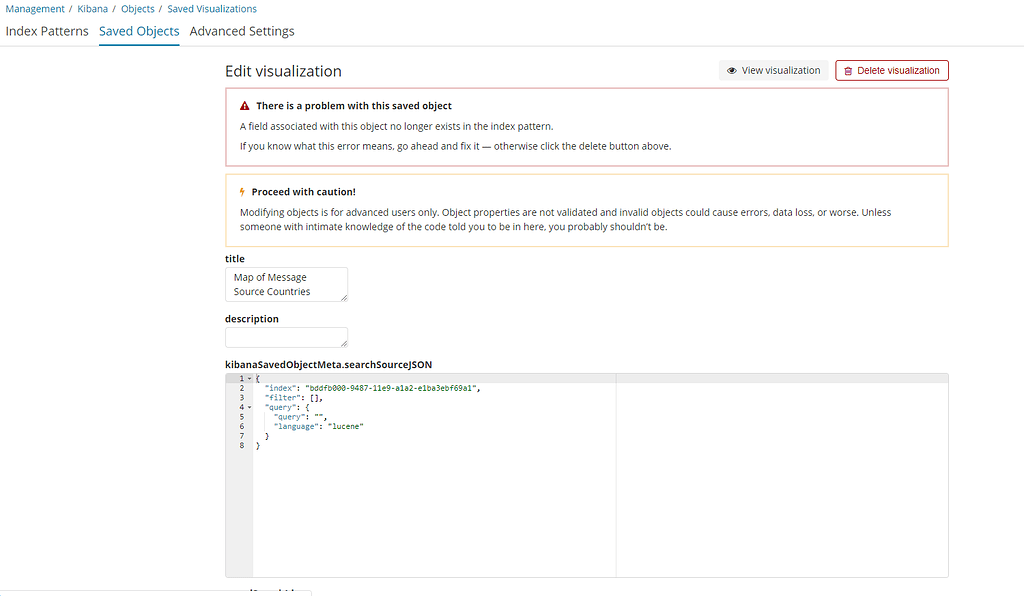The width and height of the screenshot is (1024, 596).
Task: Collapse the JSON block at line 1
Action: [249, 379]
